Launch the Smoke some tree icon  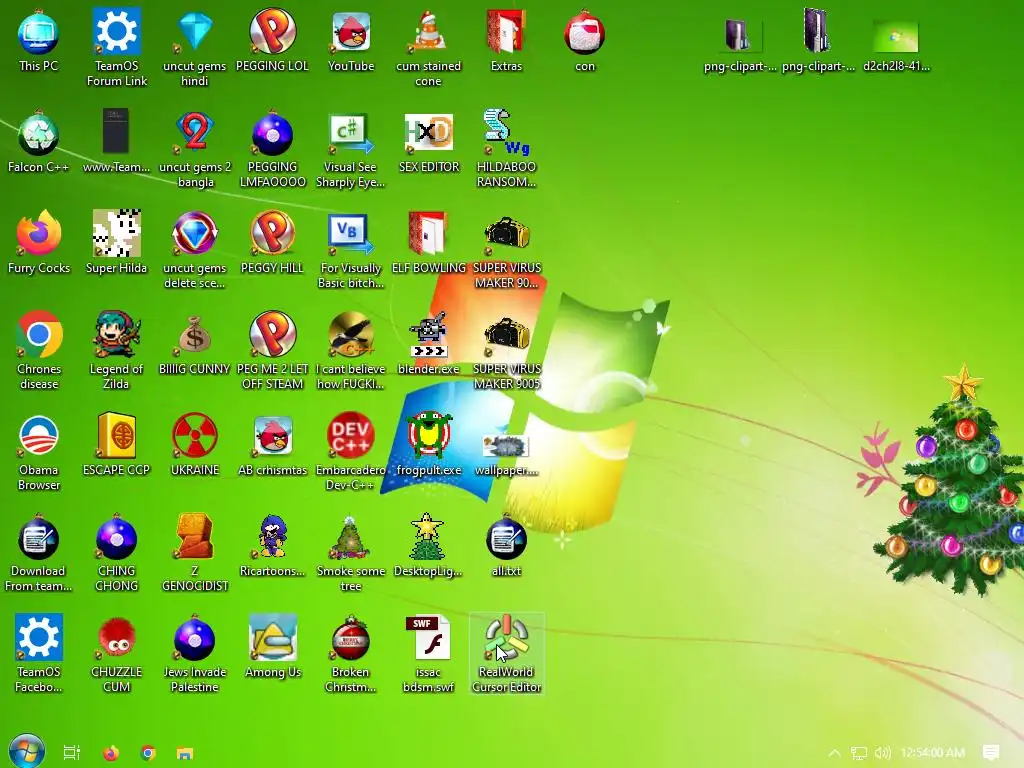coord(351,537)
